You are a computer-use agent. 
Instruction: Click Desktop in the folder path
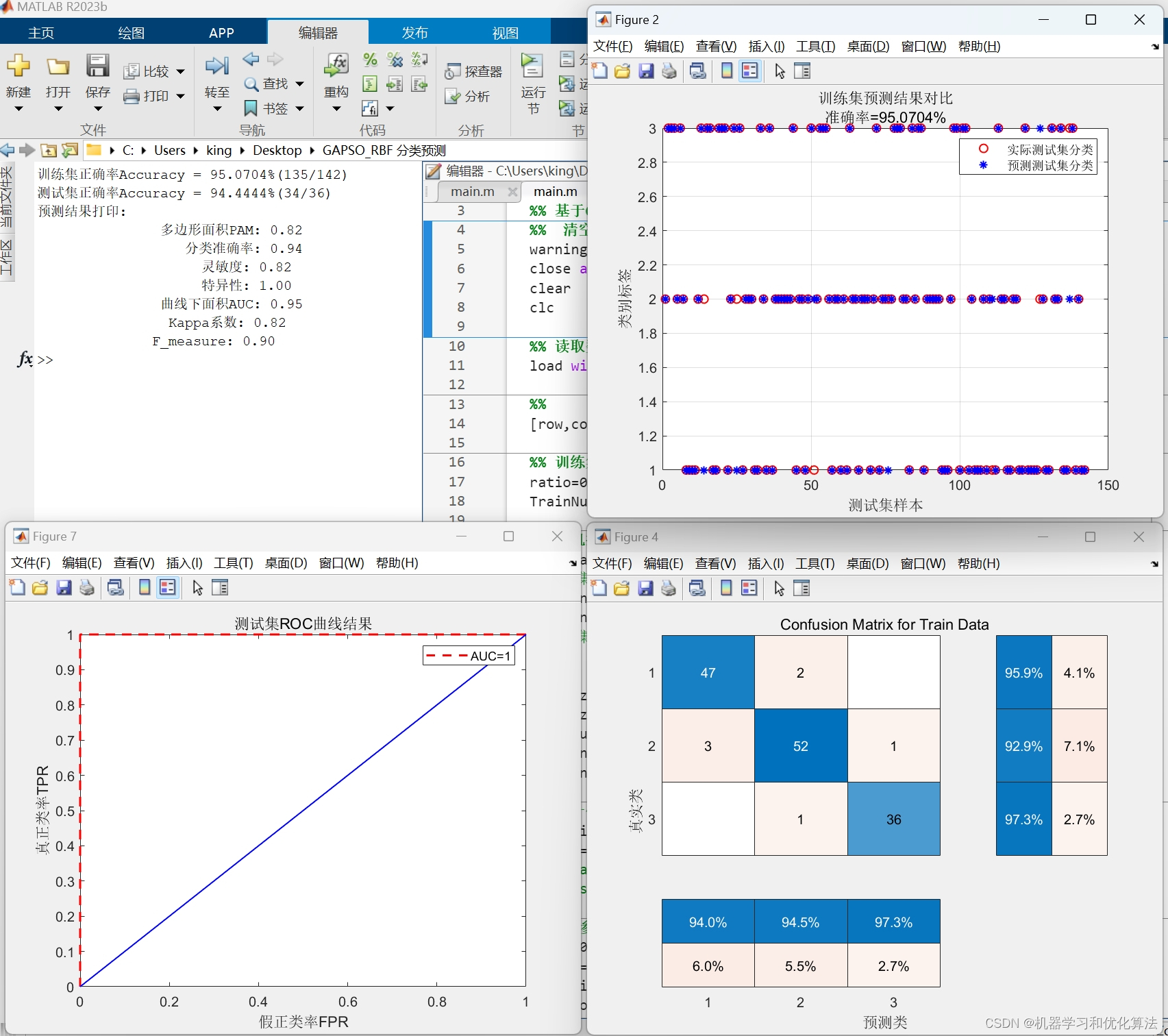click(x=277, y=150)
